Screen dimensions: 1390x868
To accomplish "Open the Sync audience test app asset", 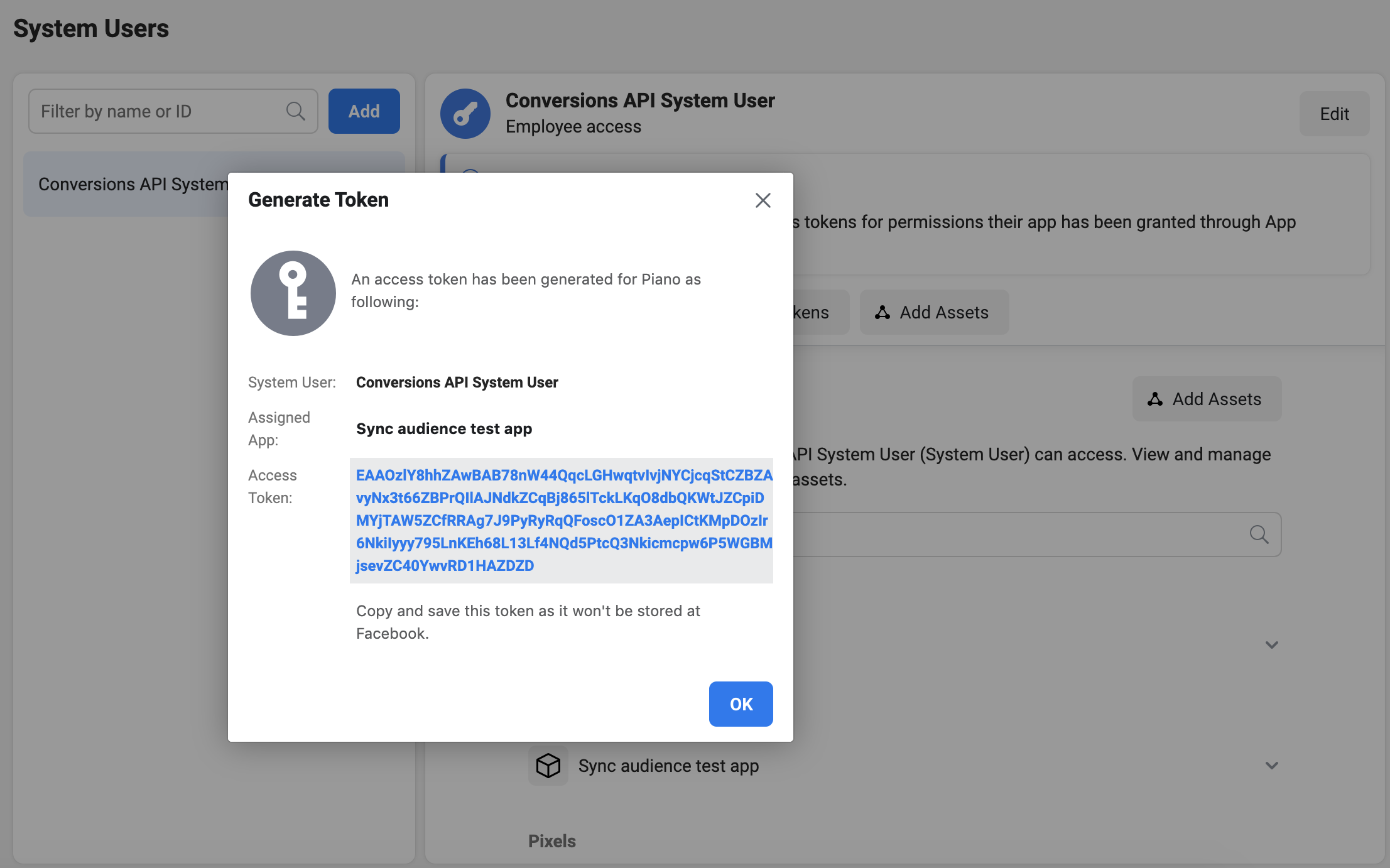I will click(668, 766).
